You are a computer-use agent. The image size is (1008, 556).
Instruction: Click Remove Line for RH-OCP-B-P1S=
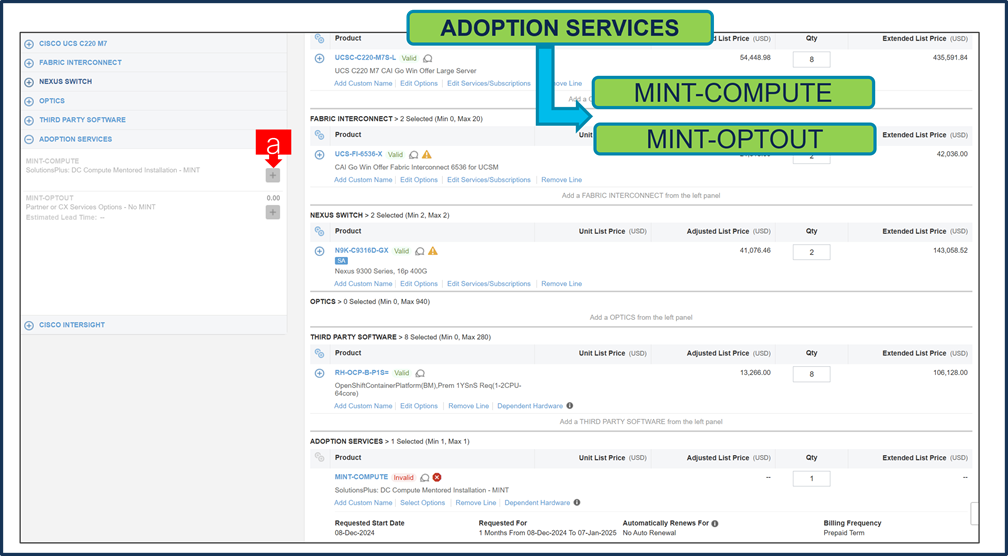469,406
